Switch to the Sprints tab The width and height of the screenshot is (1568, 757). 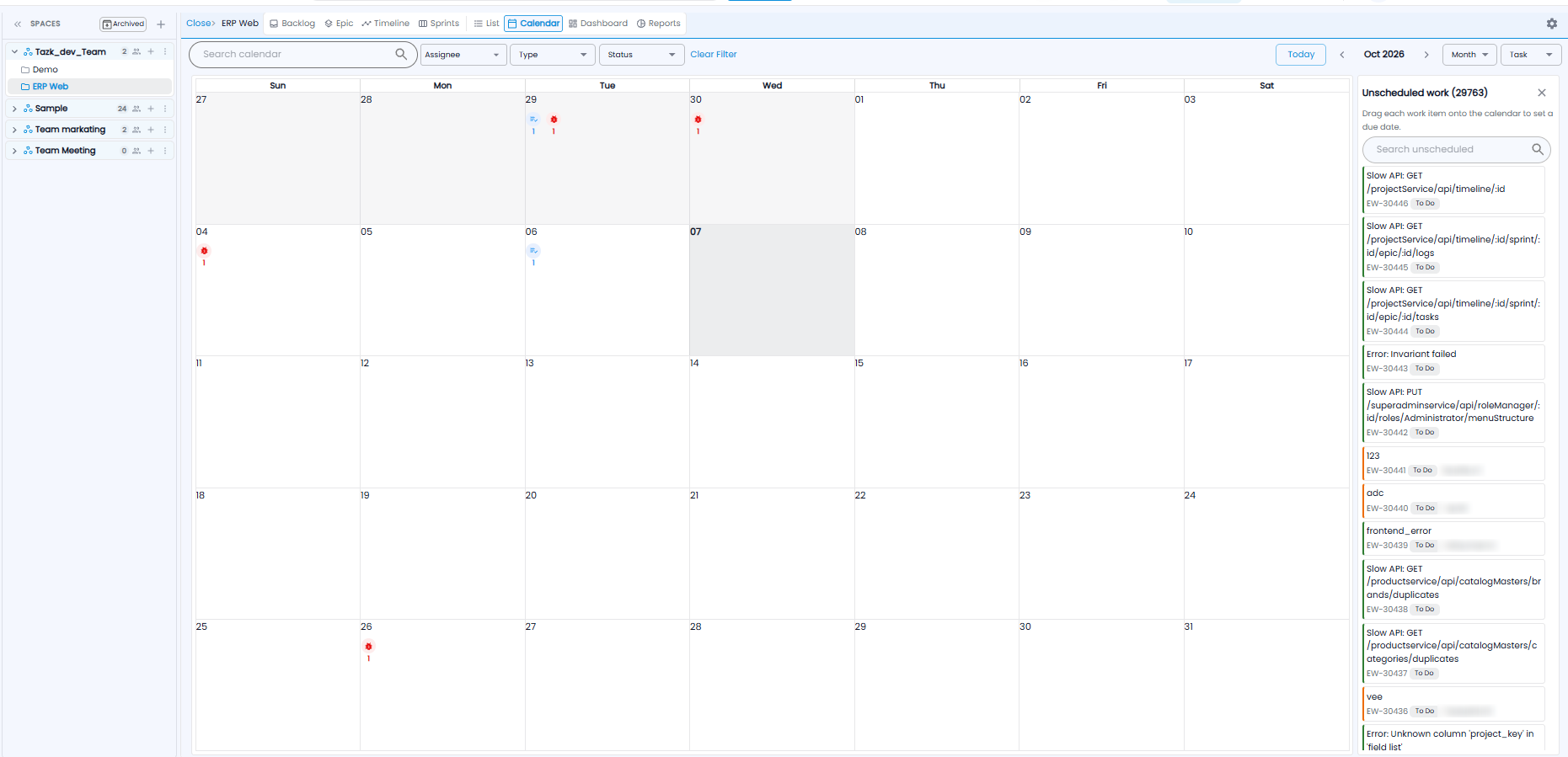(439, 24)
